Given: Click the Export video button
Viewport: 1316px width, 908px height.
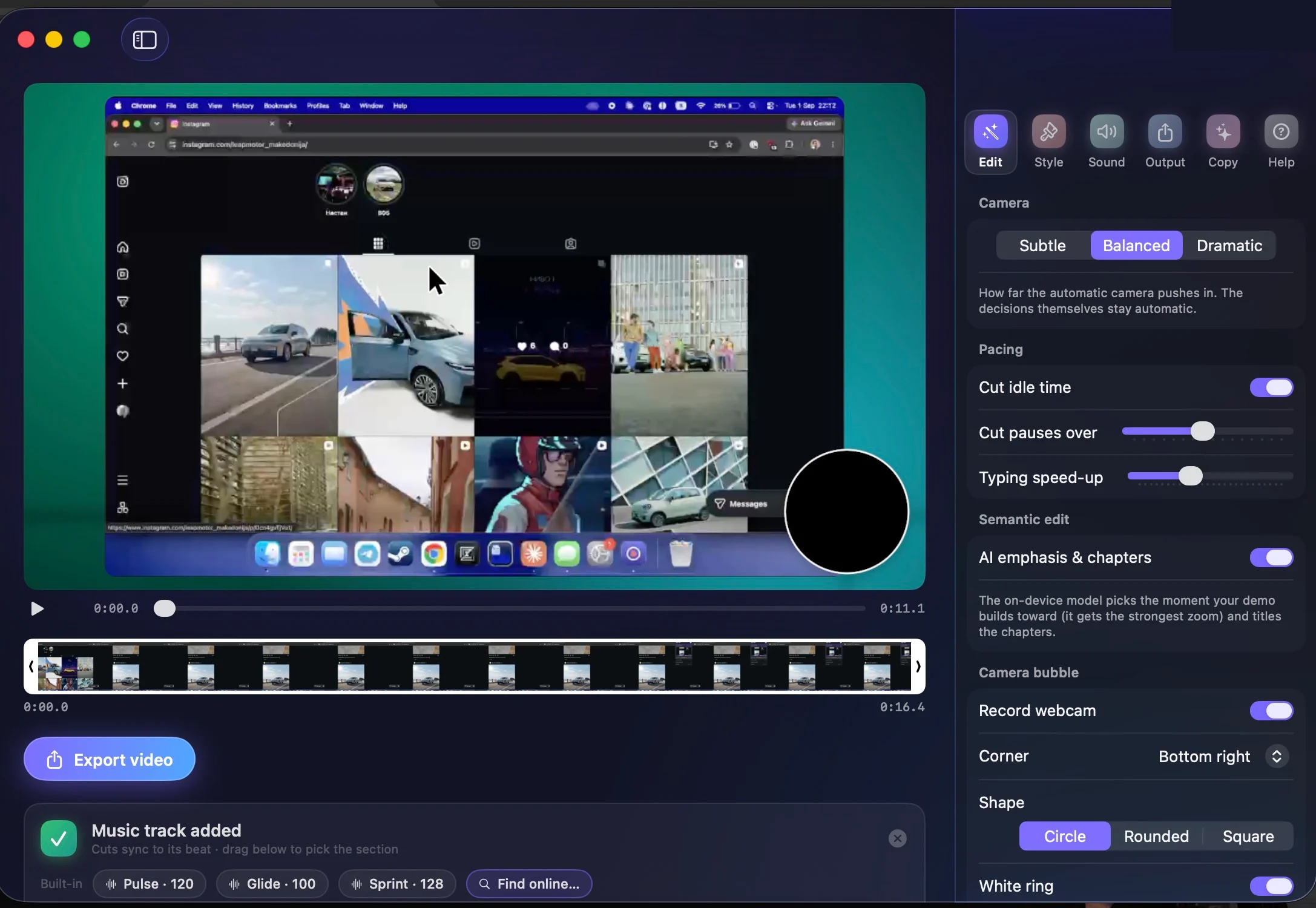Looking at the screenshot, I should tap(110, 759).
